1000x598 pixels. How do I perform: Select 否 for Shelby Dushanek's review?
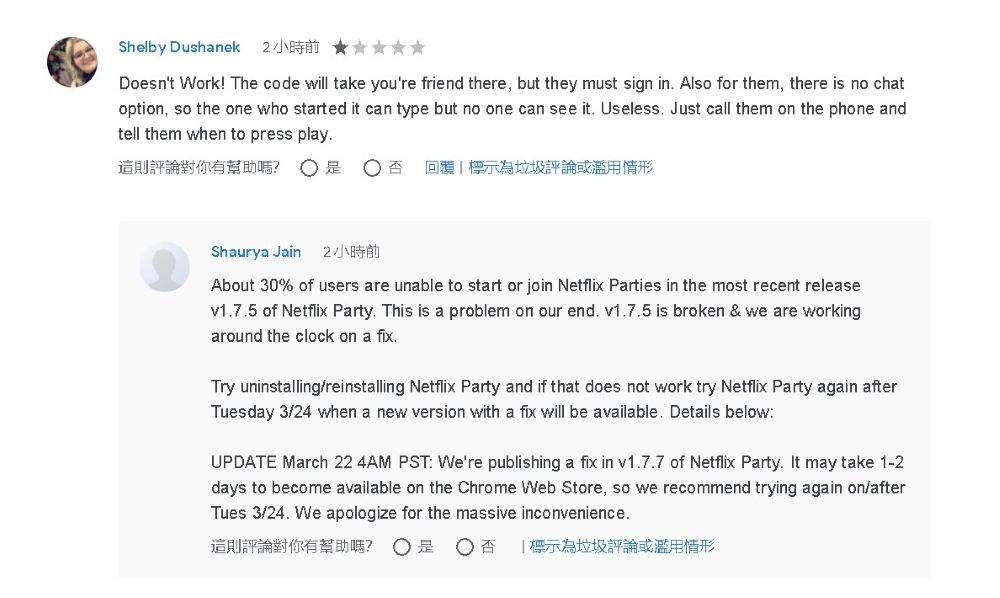[x=372, y=168]
